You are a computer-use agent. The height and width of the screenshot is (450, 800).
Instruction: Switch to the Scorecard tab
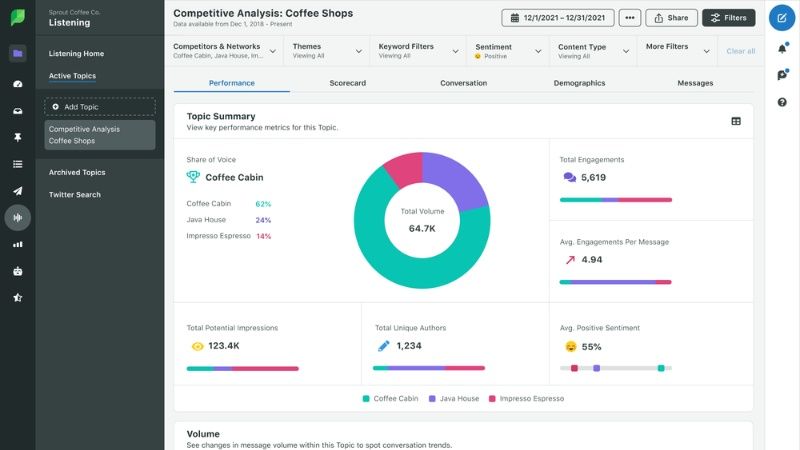tap(347, 83)
